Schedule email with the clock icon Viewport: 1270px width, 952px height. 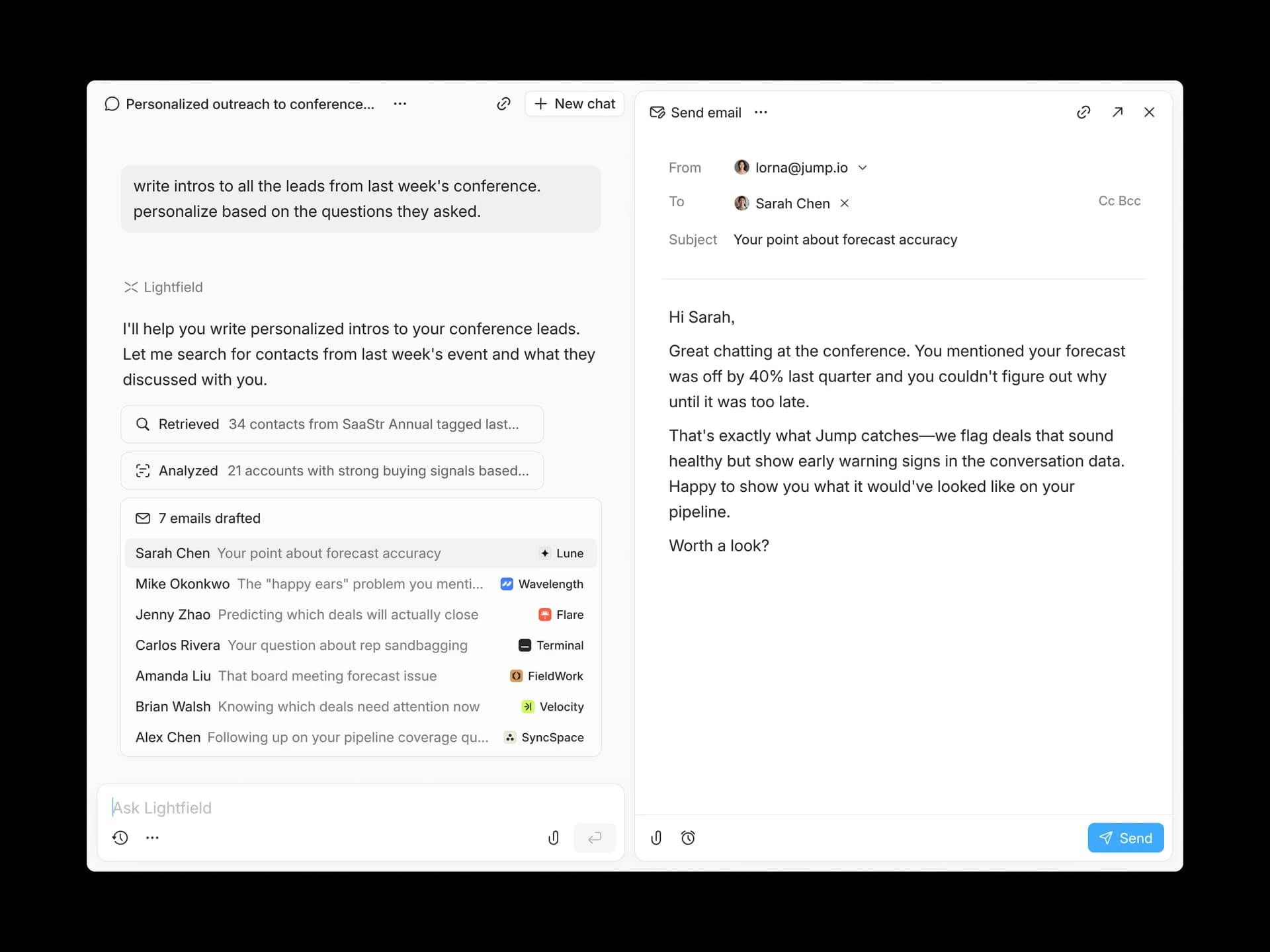click(688, 838)
